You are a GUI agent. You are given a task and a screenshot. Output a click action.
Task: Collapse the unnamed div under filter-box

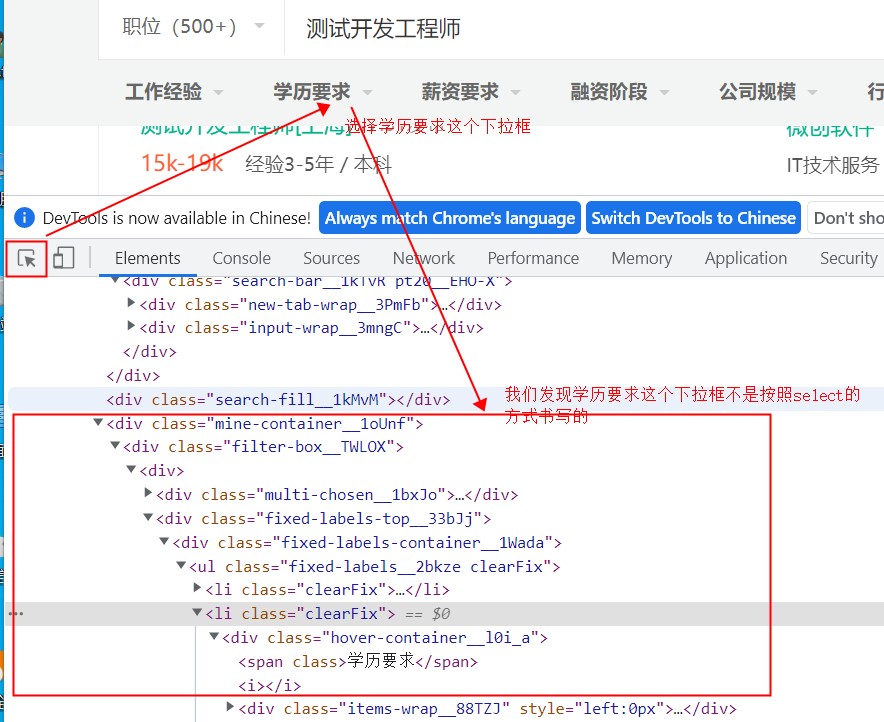point(131,469)
